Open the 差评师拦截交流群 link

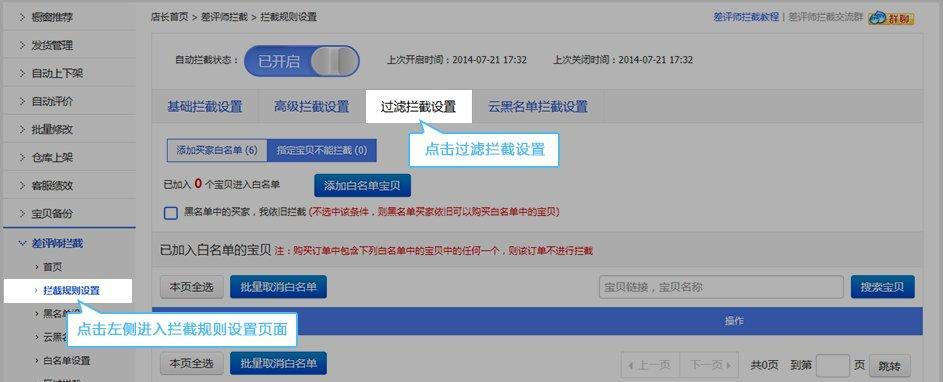pos(826,17)
